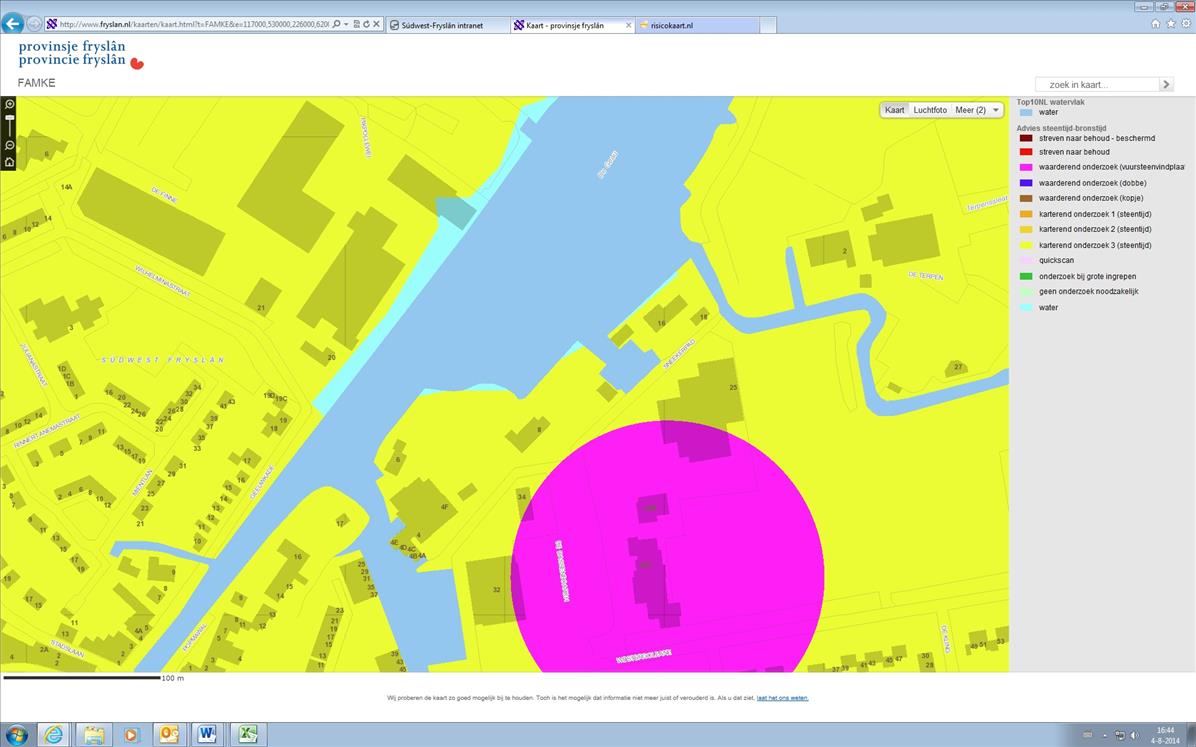Click legend text 'onderzoek bij grote ingrepen'
This screenshot has height=747, width=1196.
[x=1087, y=276]
